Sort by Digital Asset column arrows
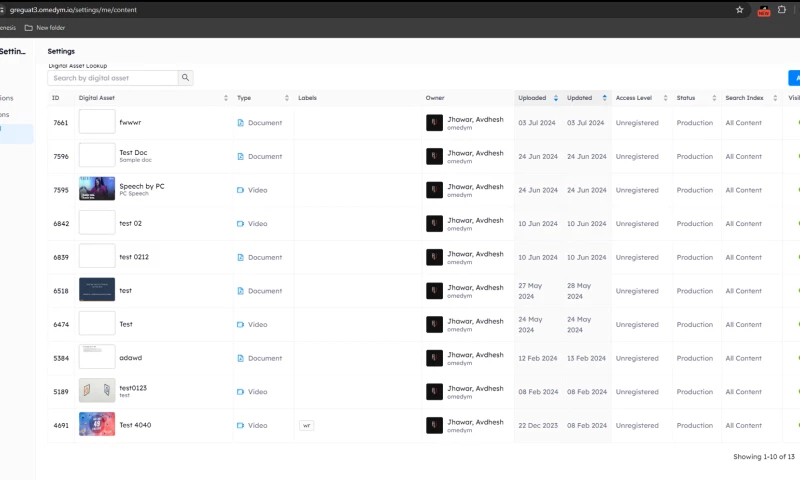 pyautogui.click(x=226, y=98)
